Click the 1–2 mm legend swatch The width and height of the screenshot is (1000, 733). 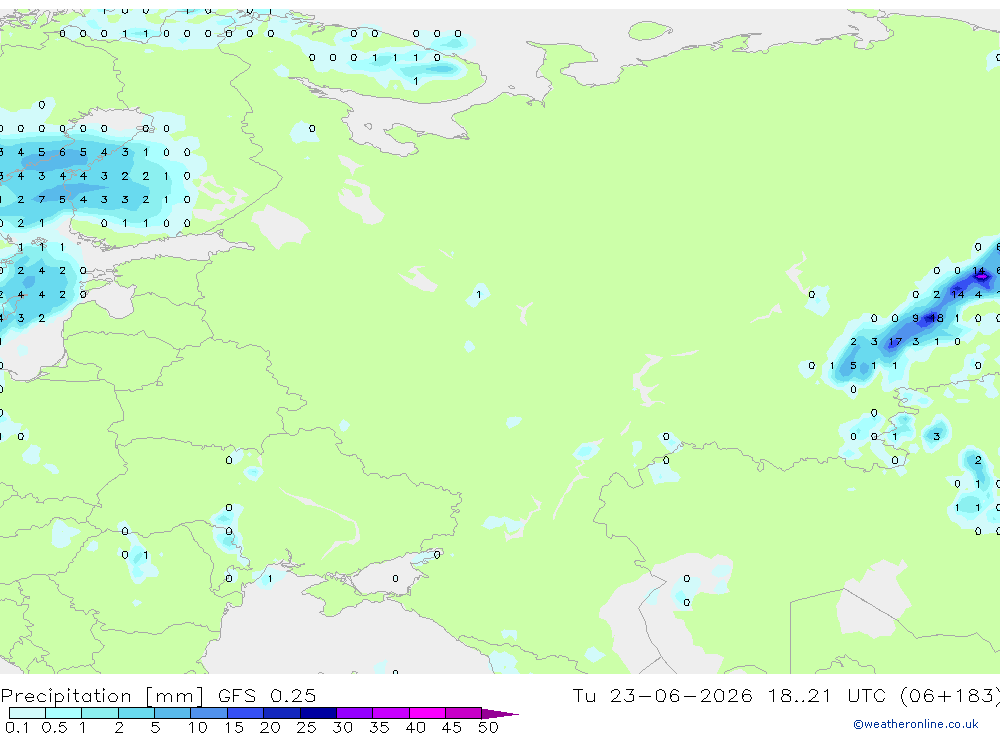tap(99, 713)
